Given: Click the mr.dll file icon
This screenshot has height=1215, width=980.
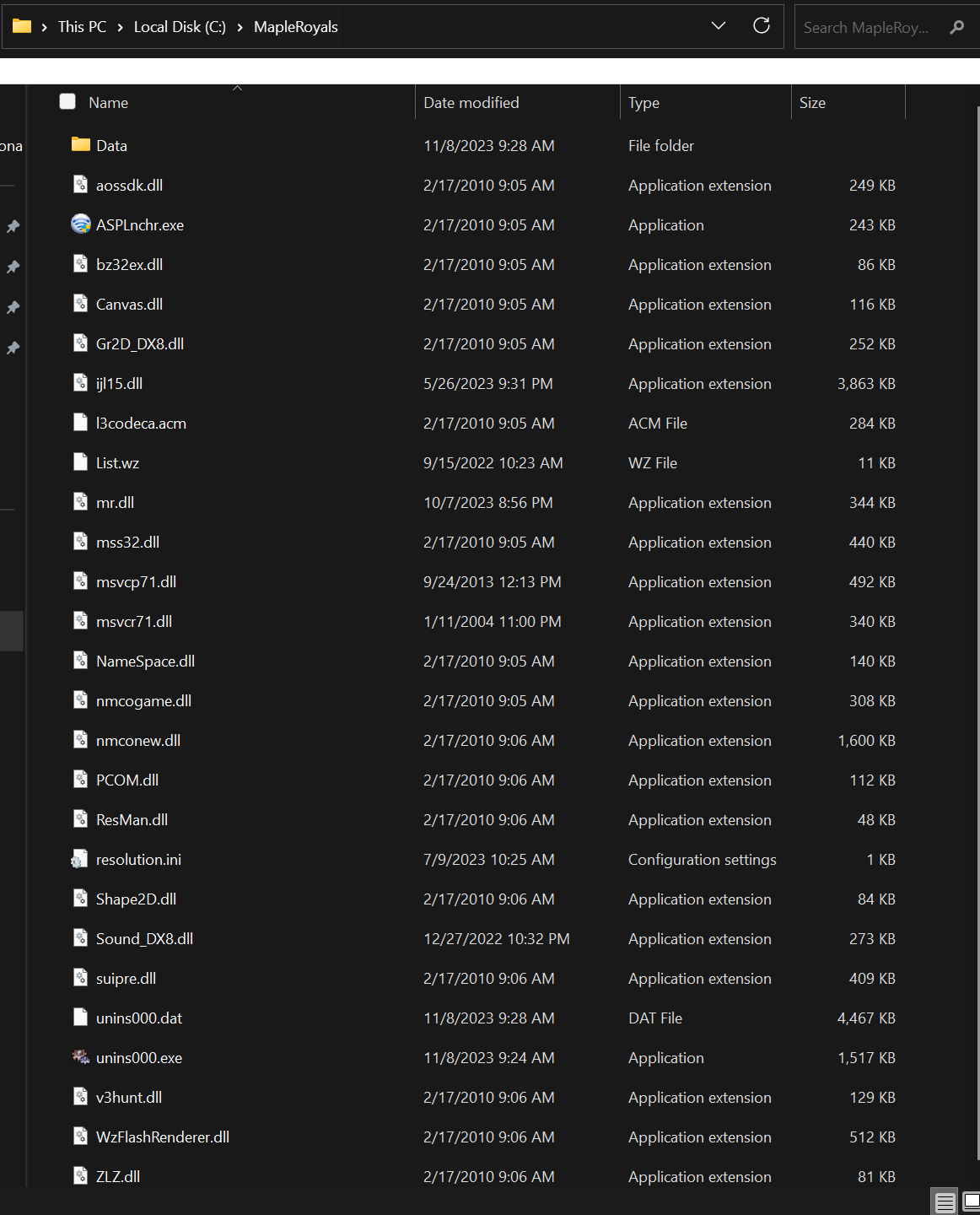Looking at the screenshot, I should 81,502.
